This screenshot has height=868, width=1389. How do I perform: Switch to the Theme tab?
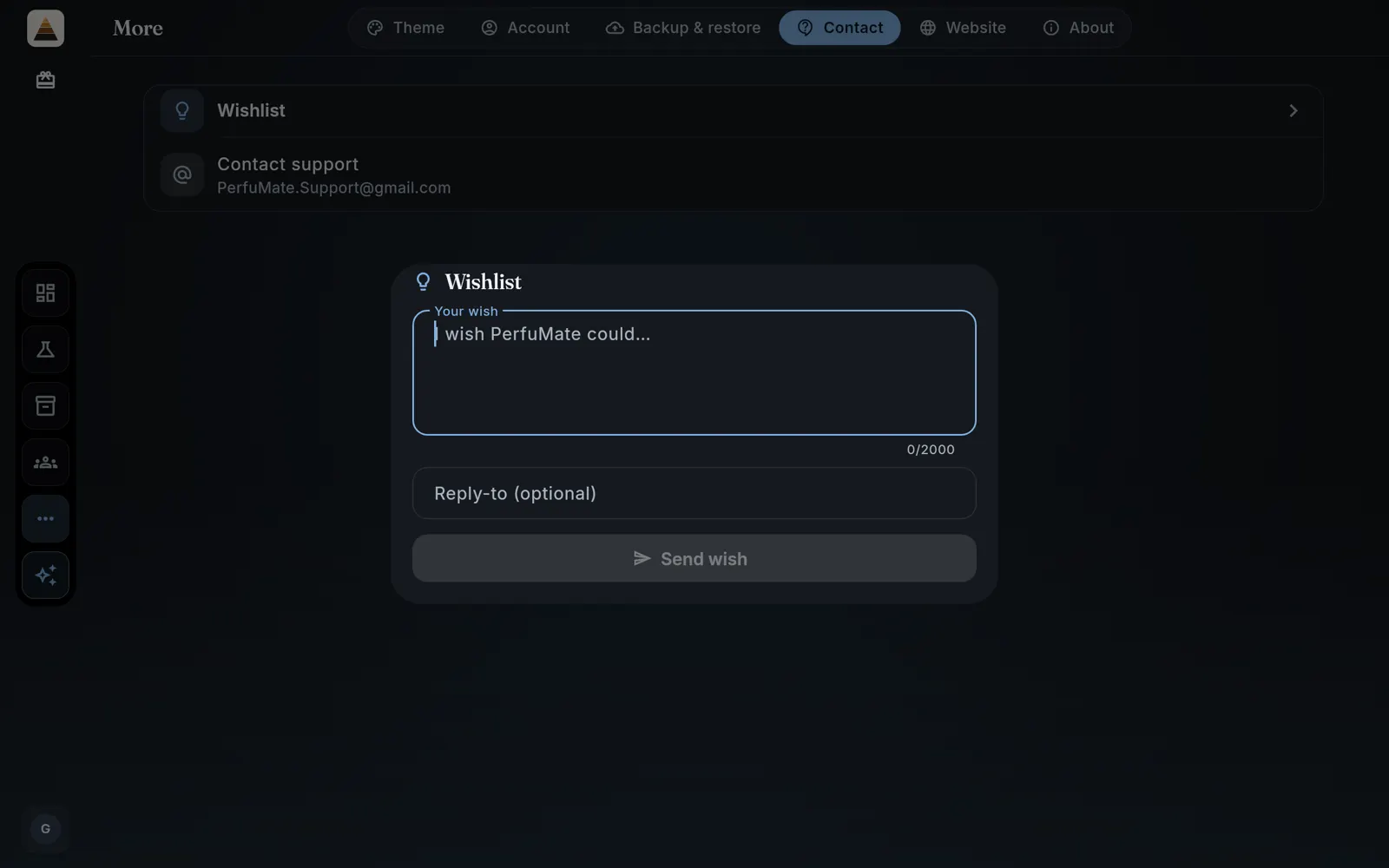tap(405, 28)
